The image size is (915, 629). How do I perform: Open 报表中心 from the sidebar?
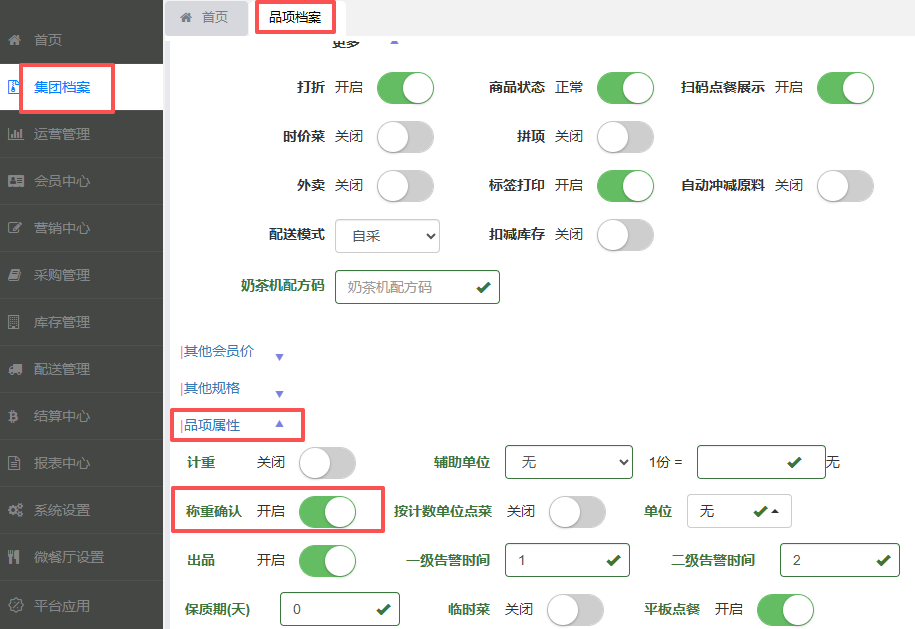(62, 463)
